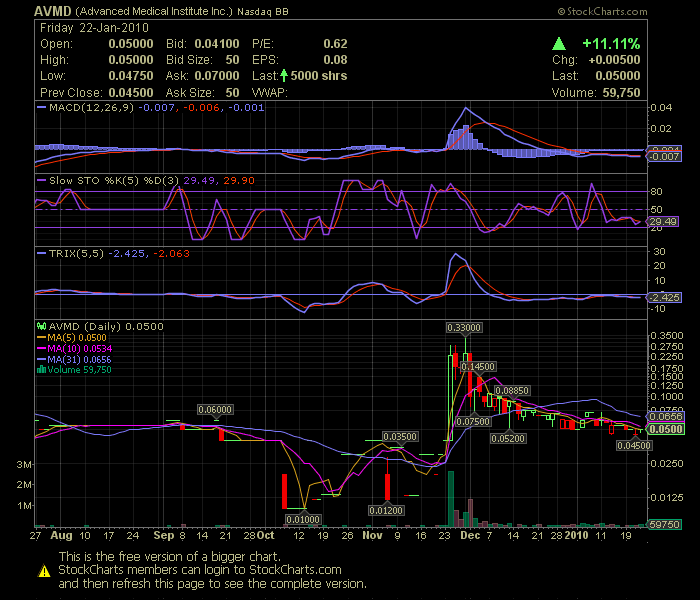Click the -2.425 TRIX axis tag

[x=665, y=297]
